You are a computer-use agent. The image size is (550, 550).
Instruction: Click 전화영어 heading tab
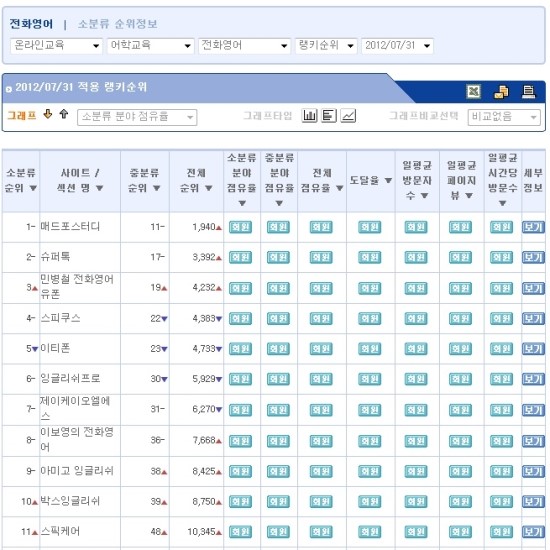[31, 24]
